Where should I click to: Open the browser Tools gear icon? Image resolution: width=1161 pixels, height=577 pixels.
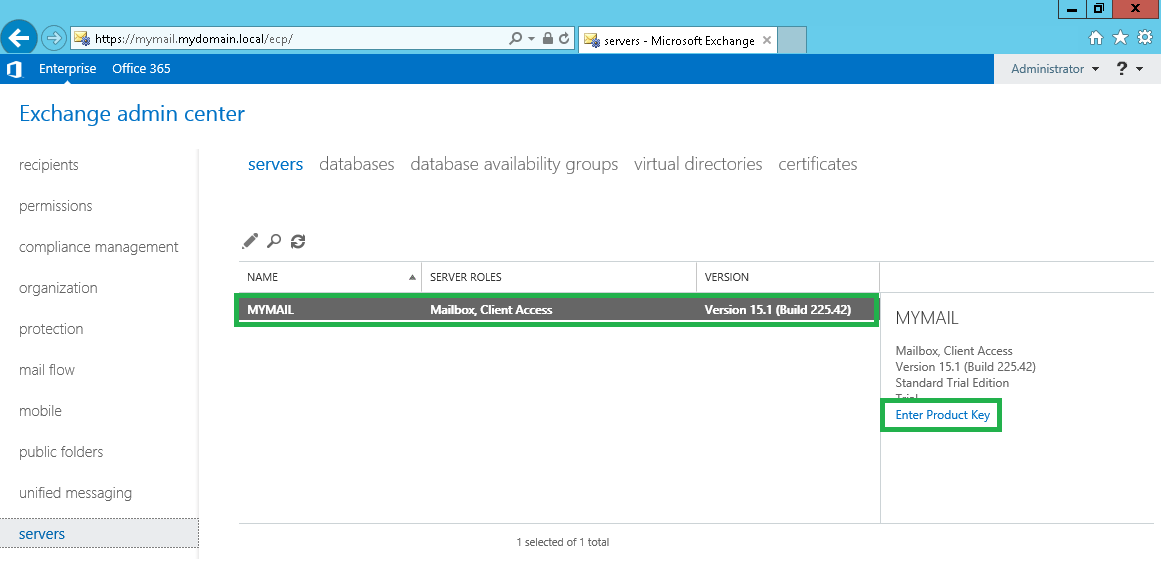(1145, 38)
